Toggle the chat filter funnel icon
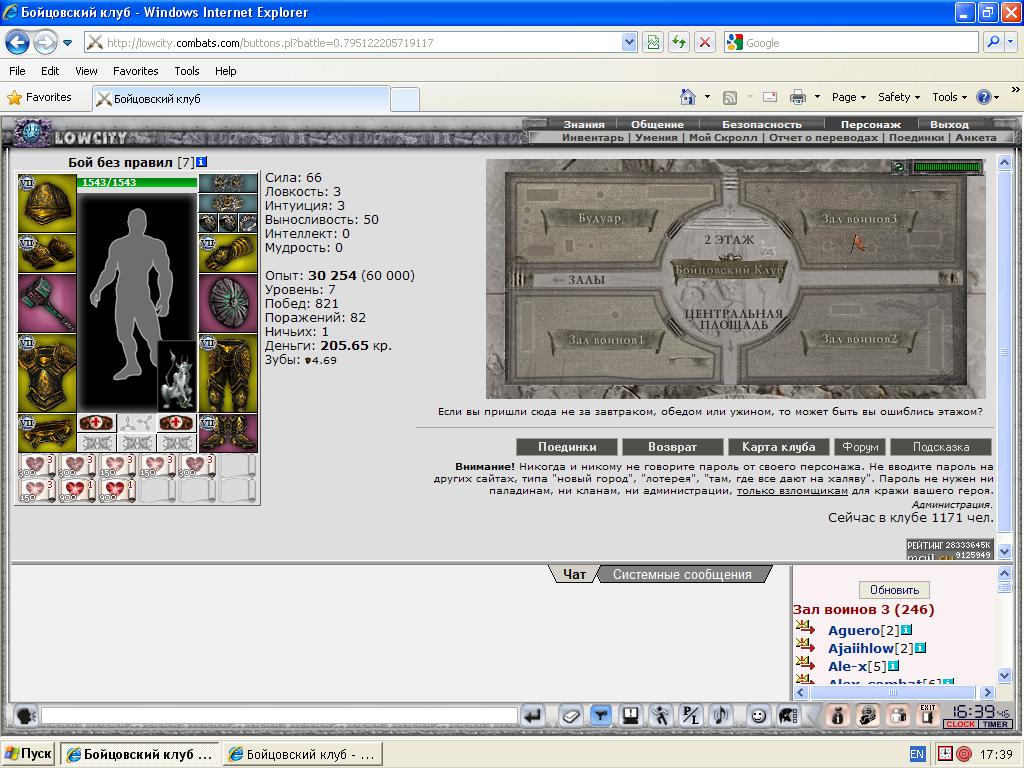Image resolution: width=1024 pixels, height=768 pixels. (x=601, y=716)
